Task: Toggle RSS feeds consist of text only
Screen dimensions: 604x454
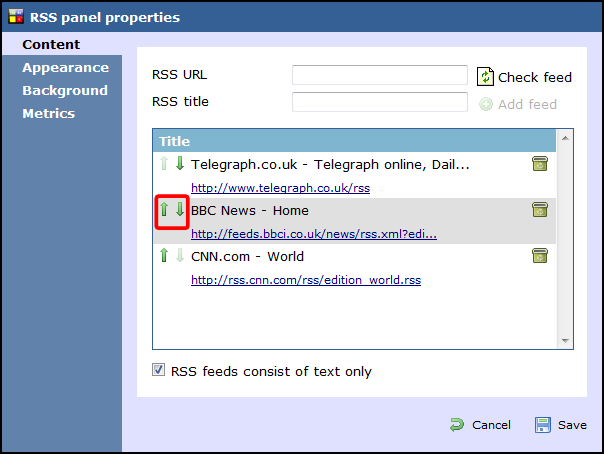Action: (158, 370)
